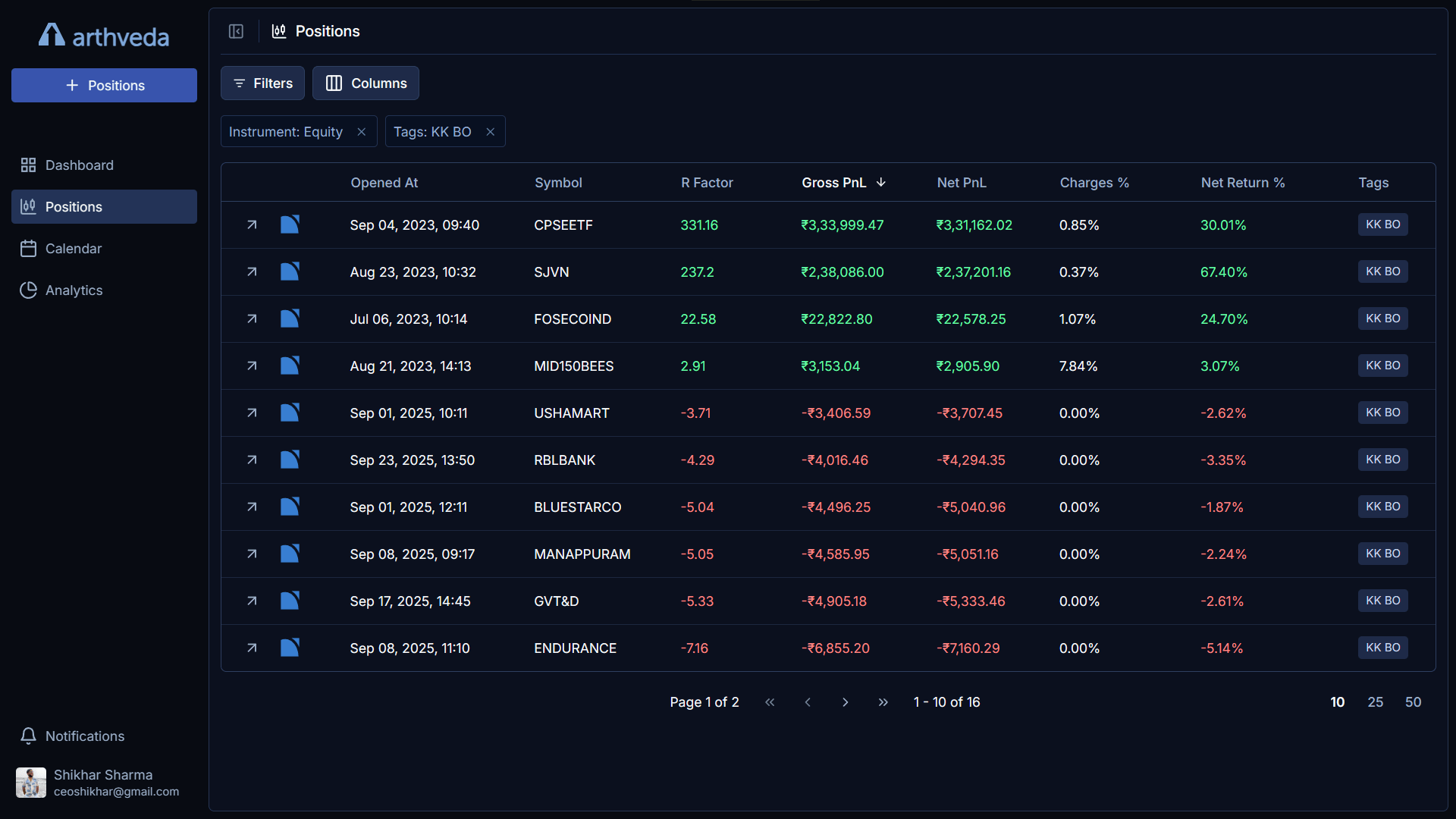
Task: Open the note icon on the CPSEETF row
Action: click(x=290, y=224)
